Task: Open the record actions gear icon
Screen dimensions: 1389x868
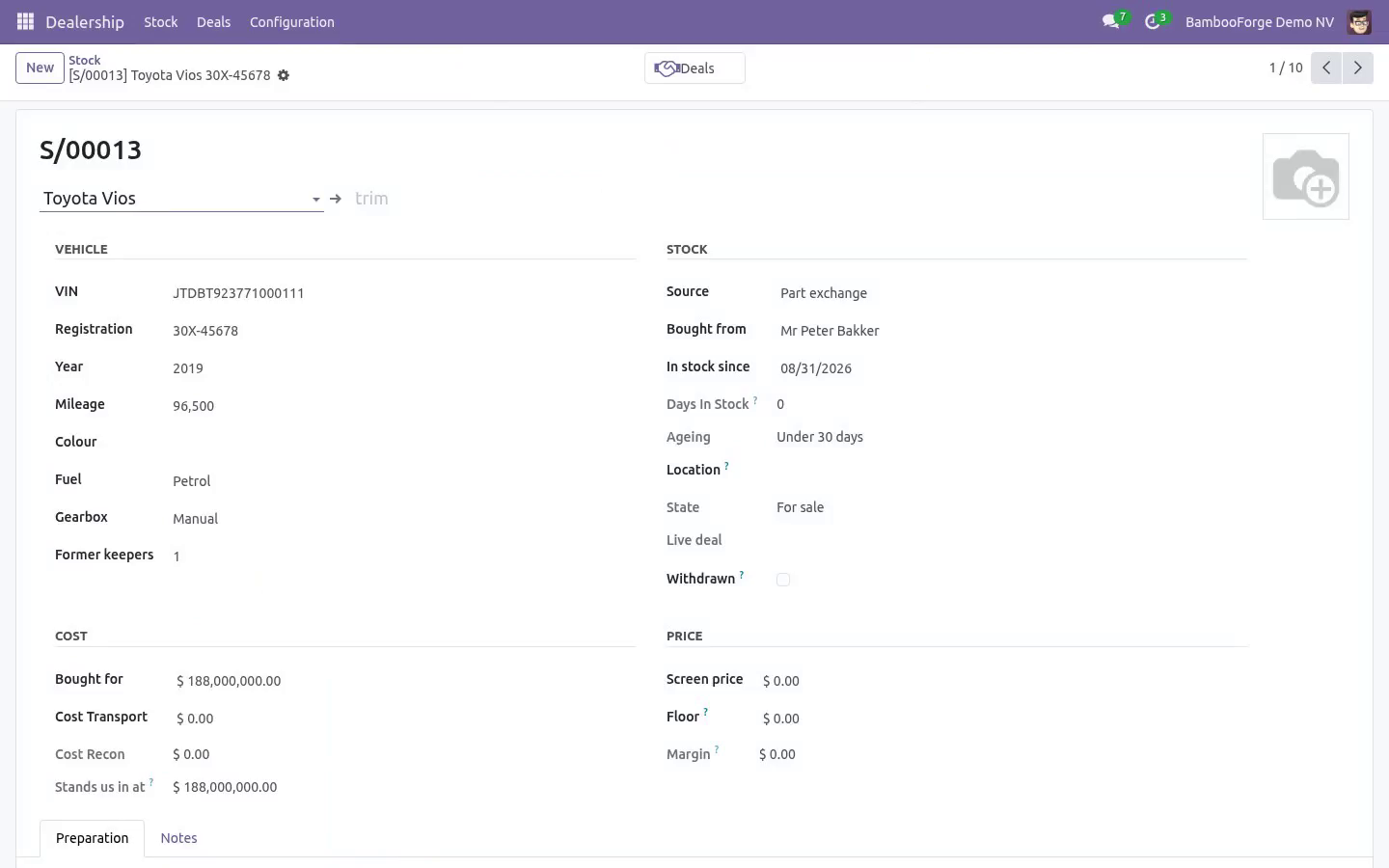Action: point(284,75)
